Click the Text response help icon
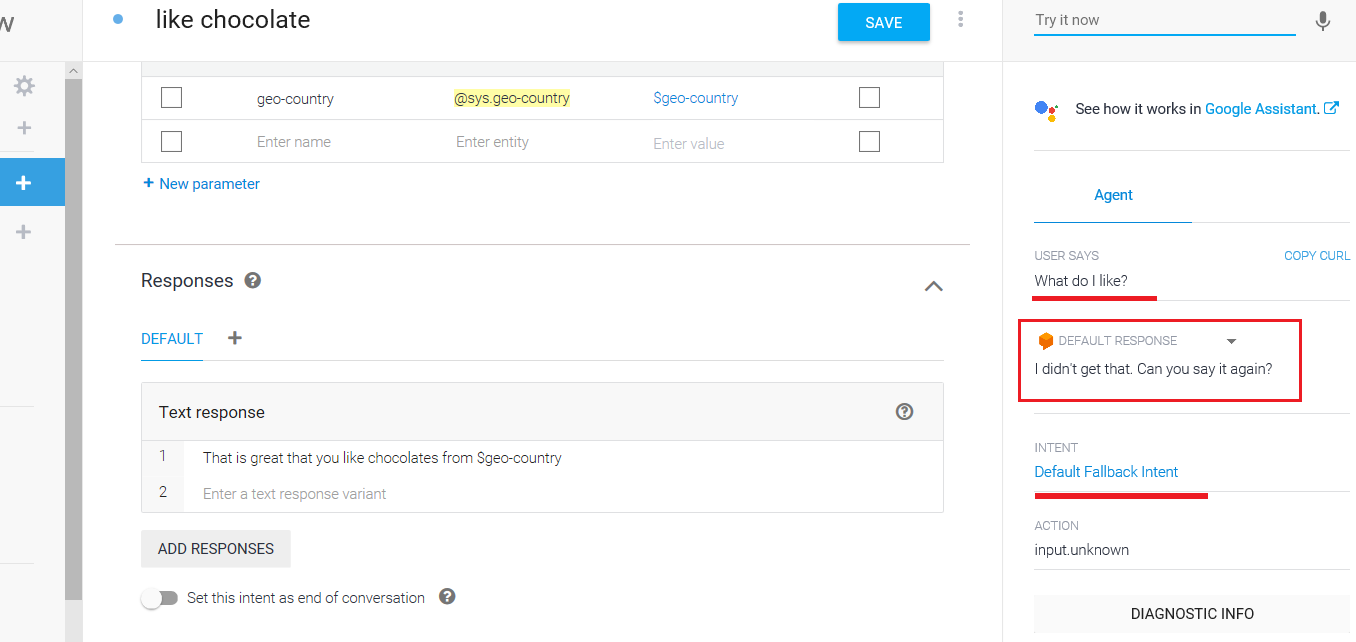The image size is (1356, 642). pyautogui.click(x=905, y=412)
